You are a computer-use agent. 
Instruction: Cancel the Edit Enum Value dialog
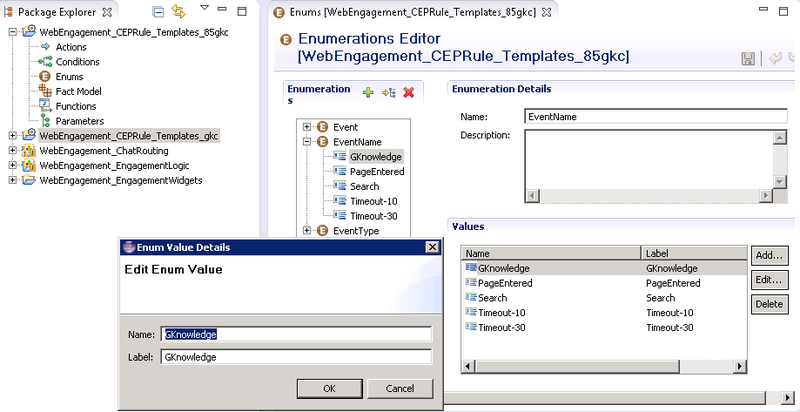click(400, 389)
